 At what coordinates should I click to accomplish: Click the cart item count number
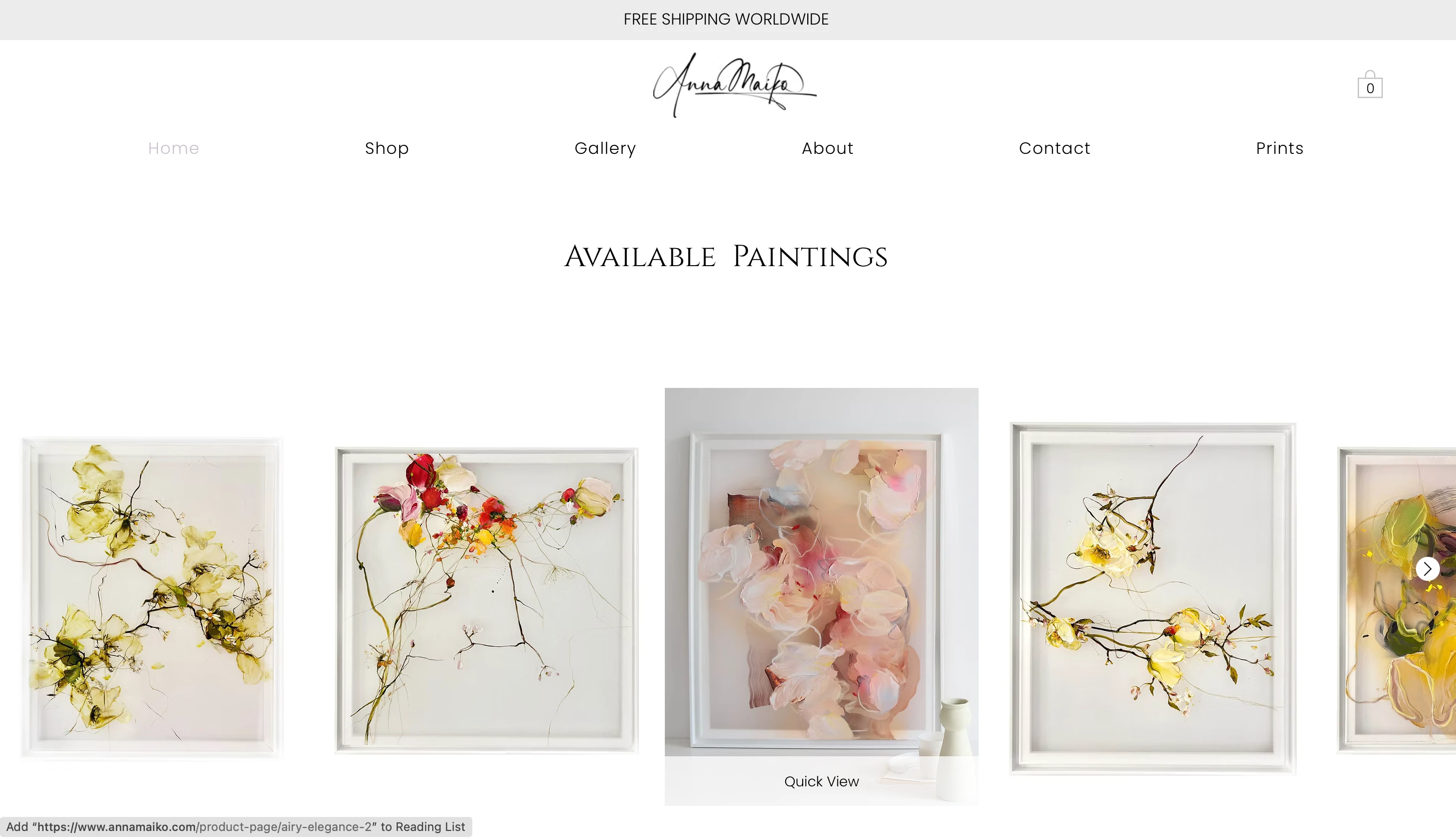[x=1370, y=89]
